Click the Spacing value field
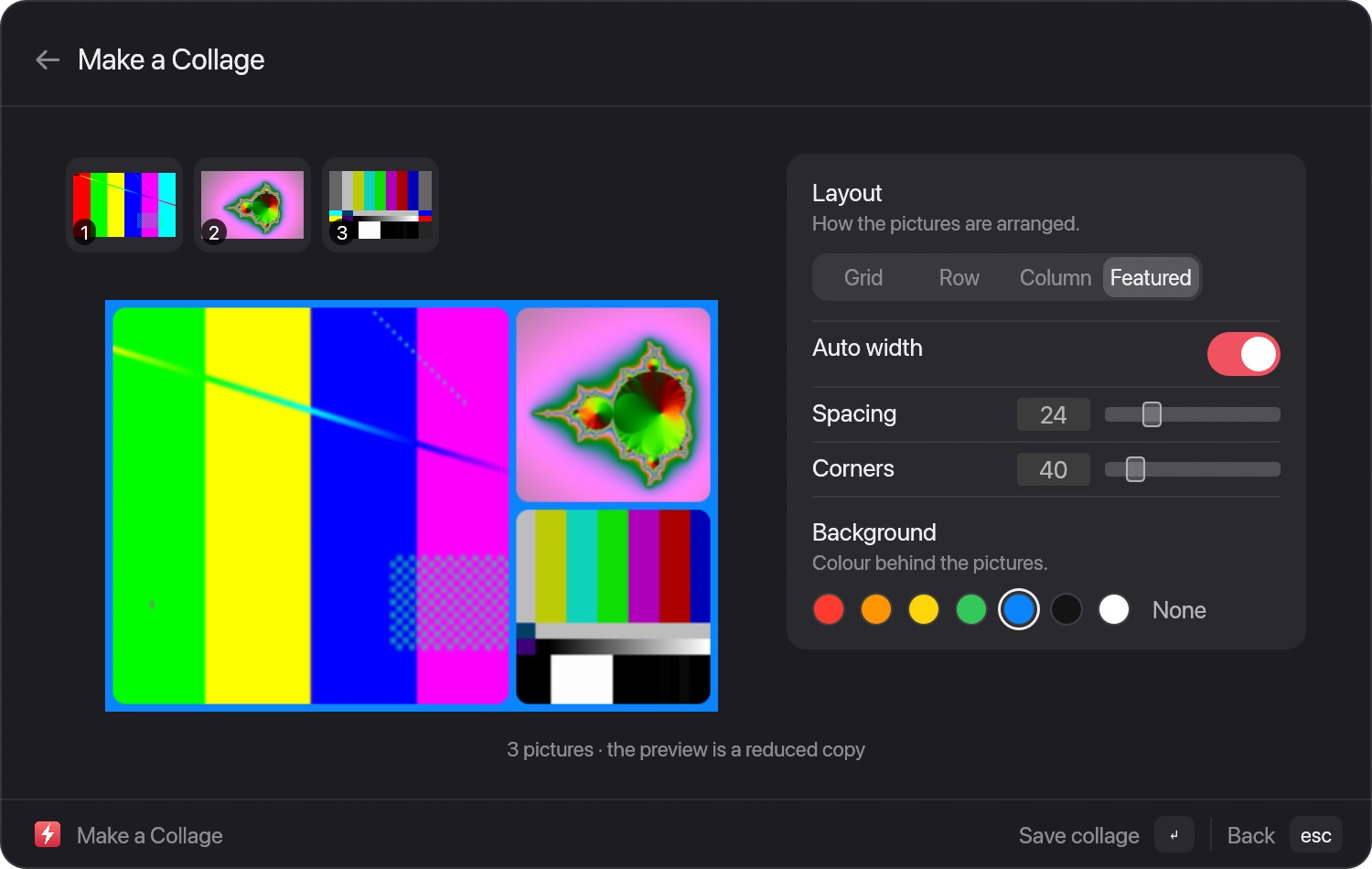This screenshot has height=869, width=1372. (x=1054, y=414)
